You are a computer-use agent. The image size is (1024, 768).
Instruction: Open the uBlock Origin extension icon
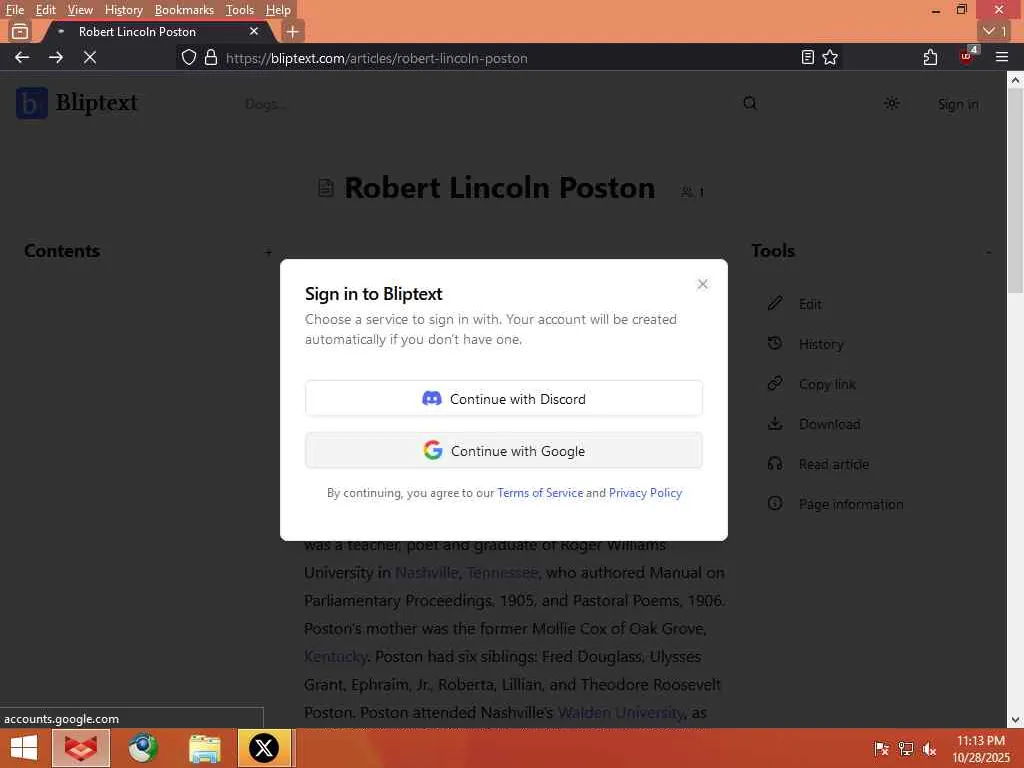(967, 56)
